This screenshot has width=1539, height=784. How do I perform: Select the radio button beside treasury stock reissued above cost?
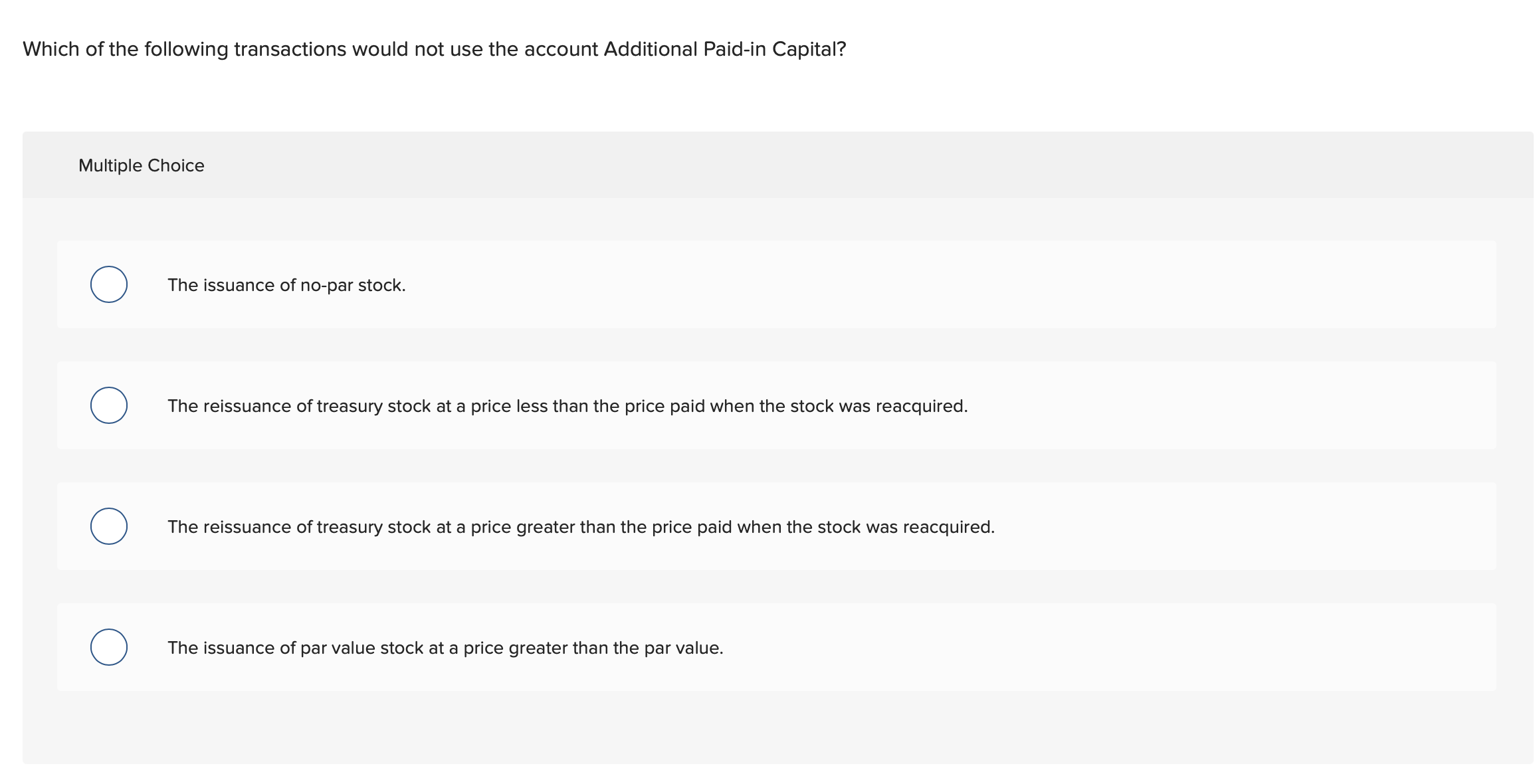pyautogui.click(x=108, y=526)
